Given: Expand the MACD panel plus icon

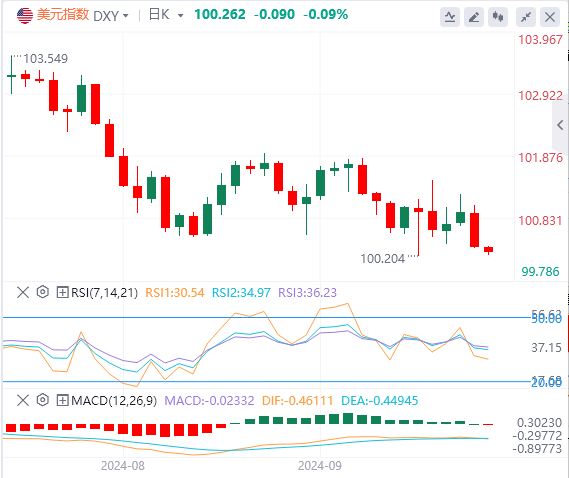Looking at the screenshot, I should 62,400.
